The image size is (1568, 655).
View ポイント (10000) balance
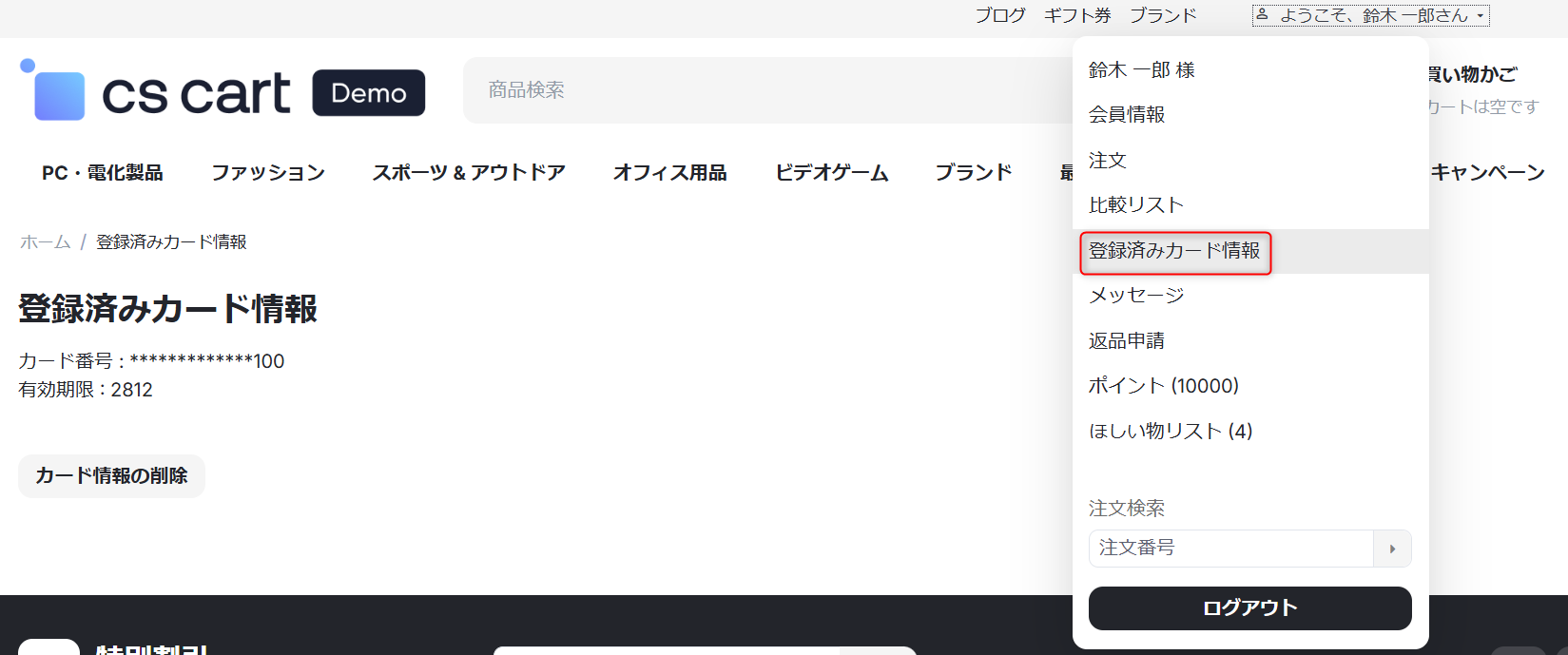[1163, 386]
